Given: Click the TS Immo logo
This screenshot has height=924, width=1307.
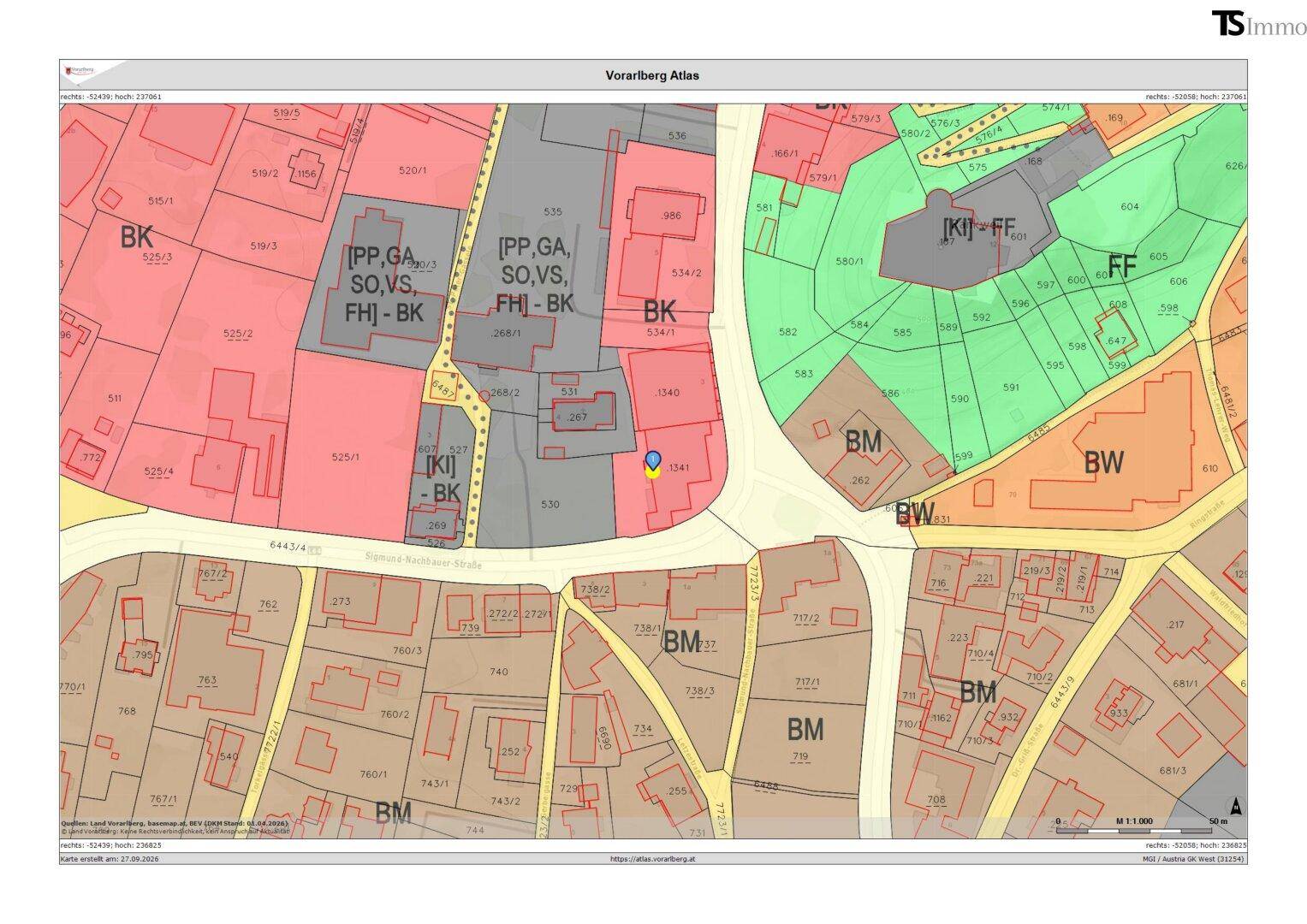Looking at the screenshot, I should pos(1259,25).
